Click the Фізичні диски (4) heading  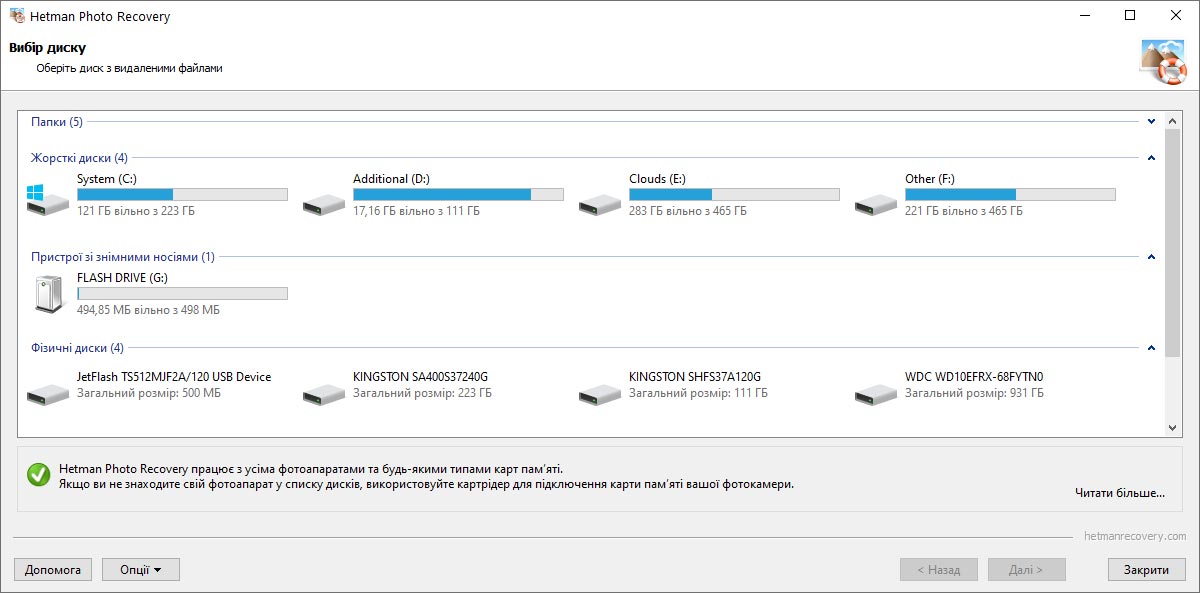77,348
